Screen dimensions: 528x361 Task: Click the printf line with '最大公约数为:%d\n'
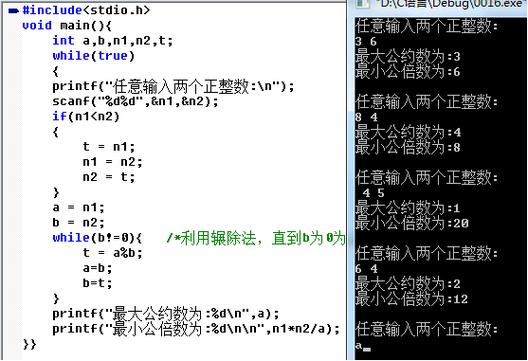166,314
